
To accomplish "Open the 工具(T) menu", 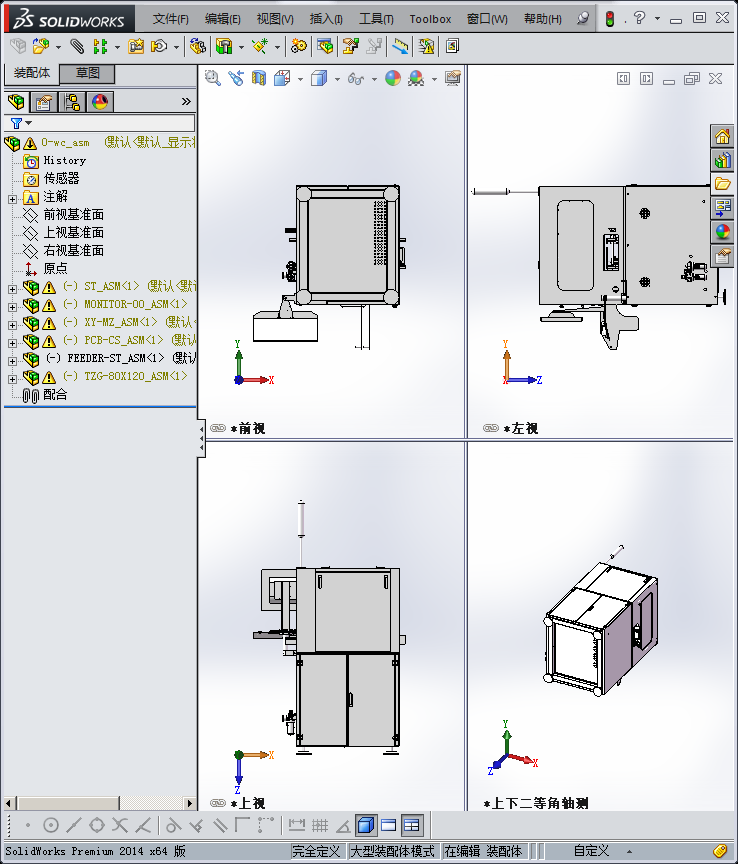I will [376, 19].
